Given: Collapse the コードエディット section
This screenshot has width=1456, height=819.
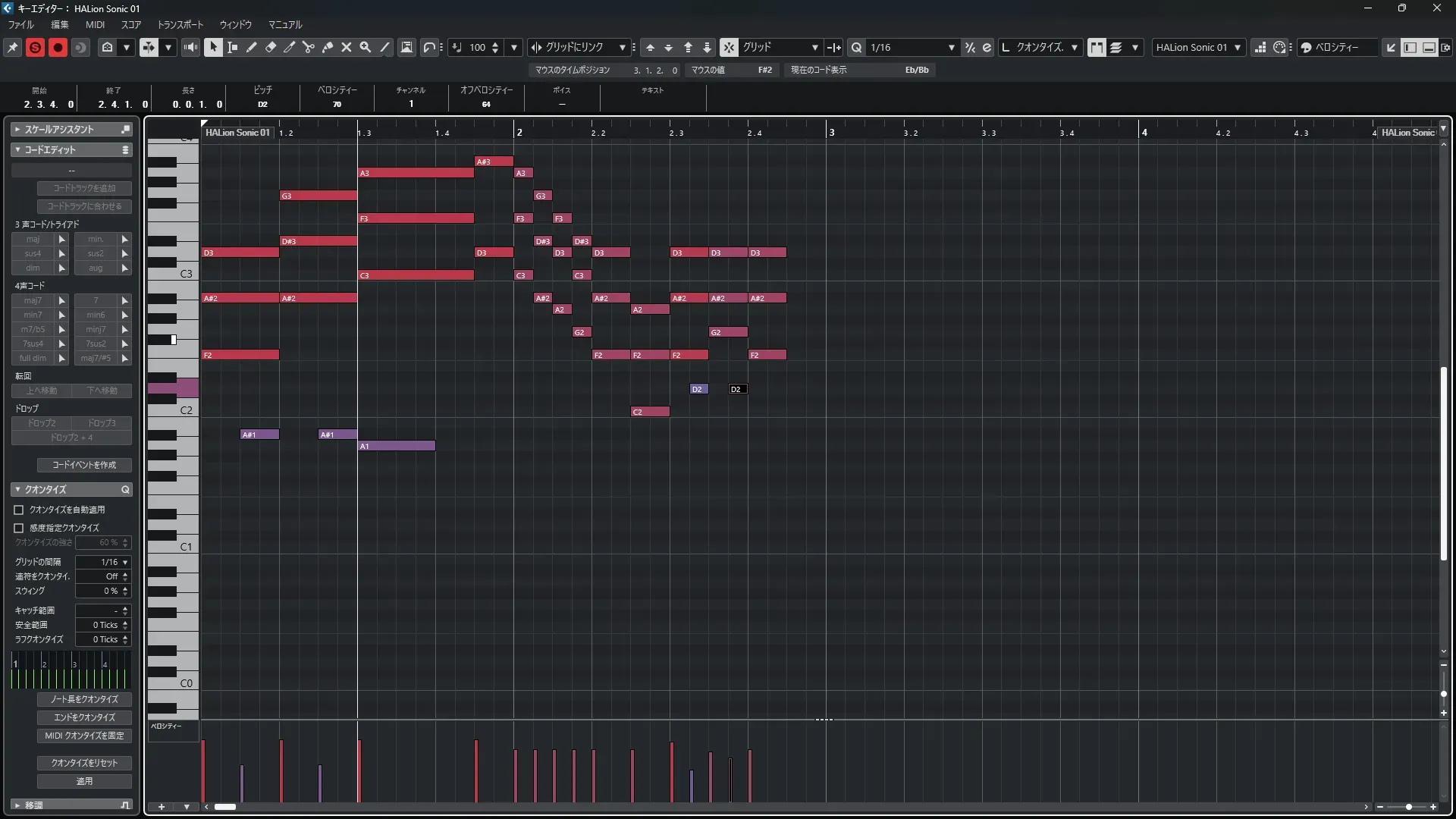Looking at the screenshot, I should click(18, 149).
